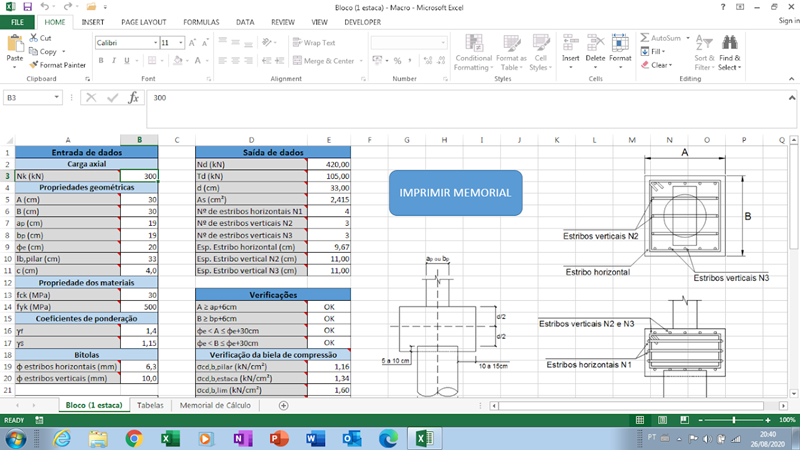Open Find & Select binoculars icon
This screenshot has width=800, height=450.
point(729,43)
